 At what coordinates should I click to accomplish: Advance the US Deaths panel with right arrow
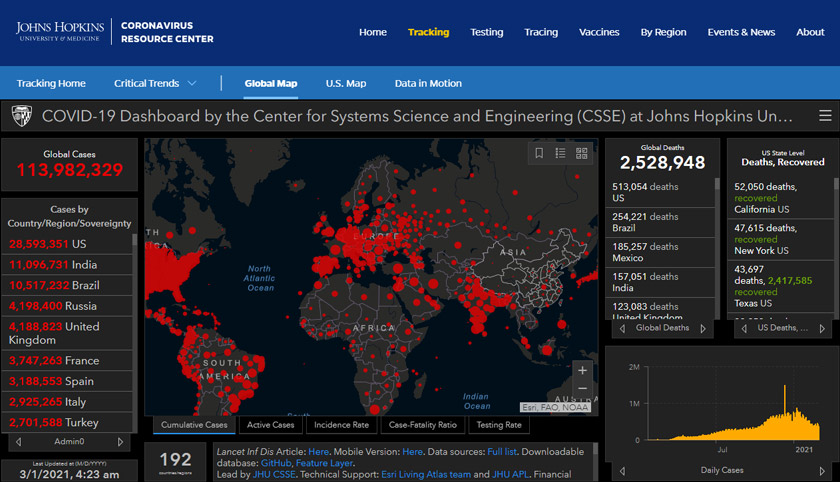(821, 328)
